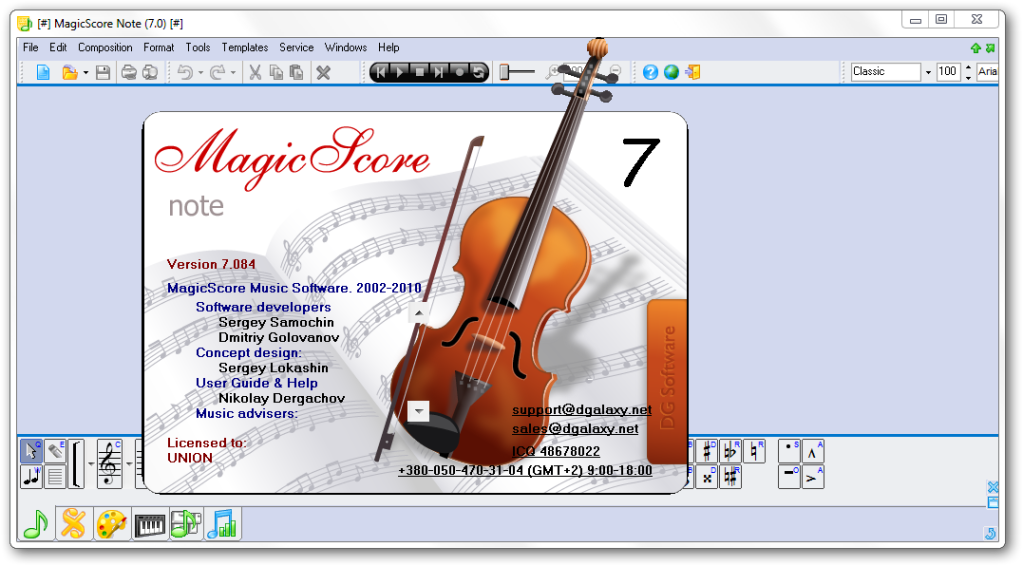1023x566 pixels.
Task: Open the green note tab
Action: pyautogui.click(x=36, y=524)
